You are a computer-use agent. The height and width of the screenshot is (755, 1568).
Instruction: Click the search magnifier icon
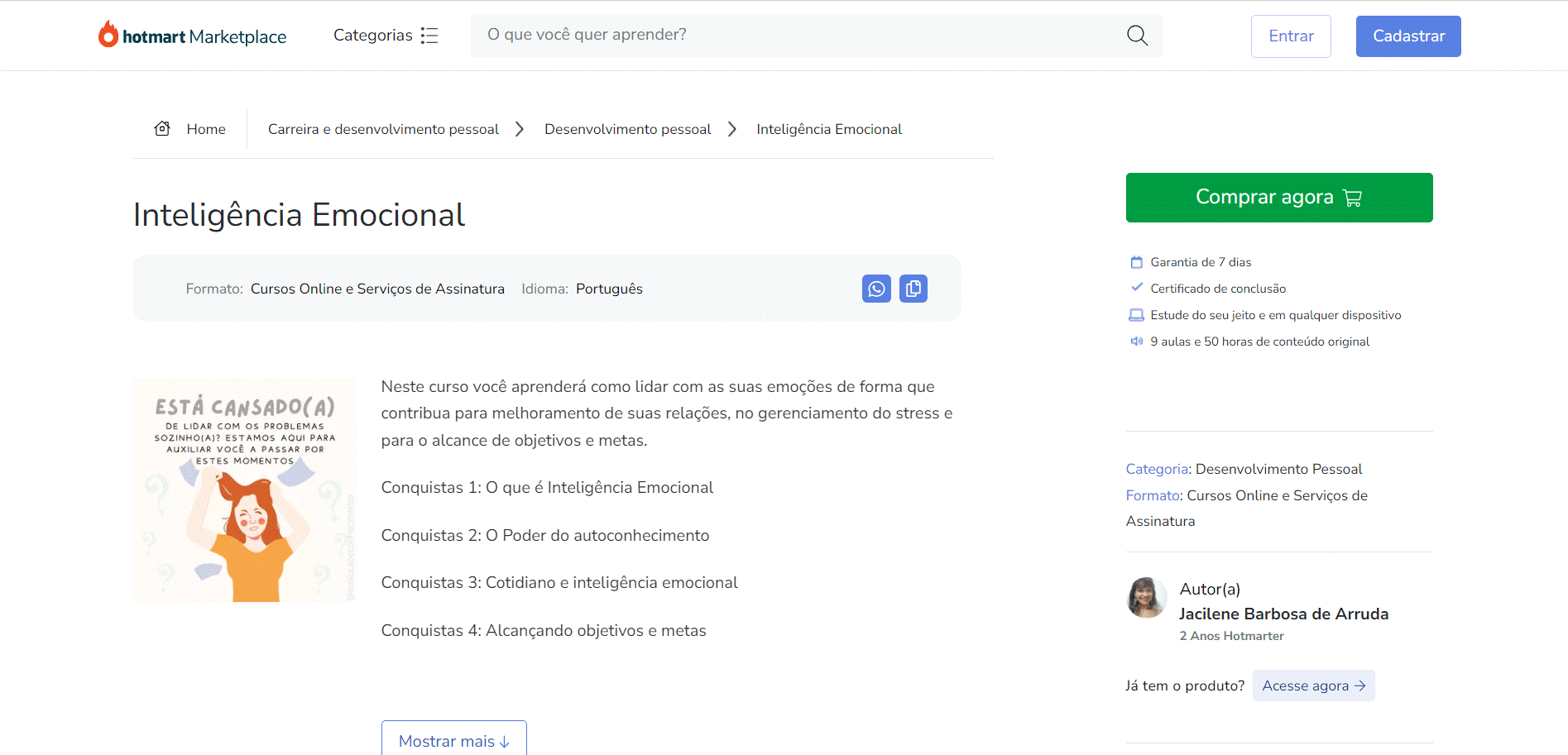1137,36
